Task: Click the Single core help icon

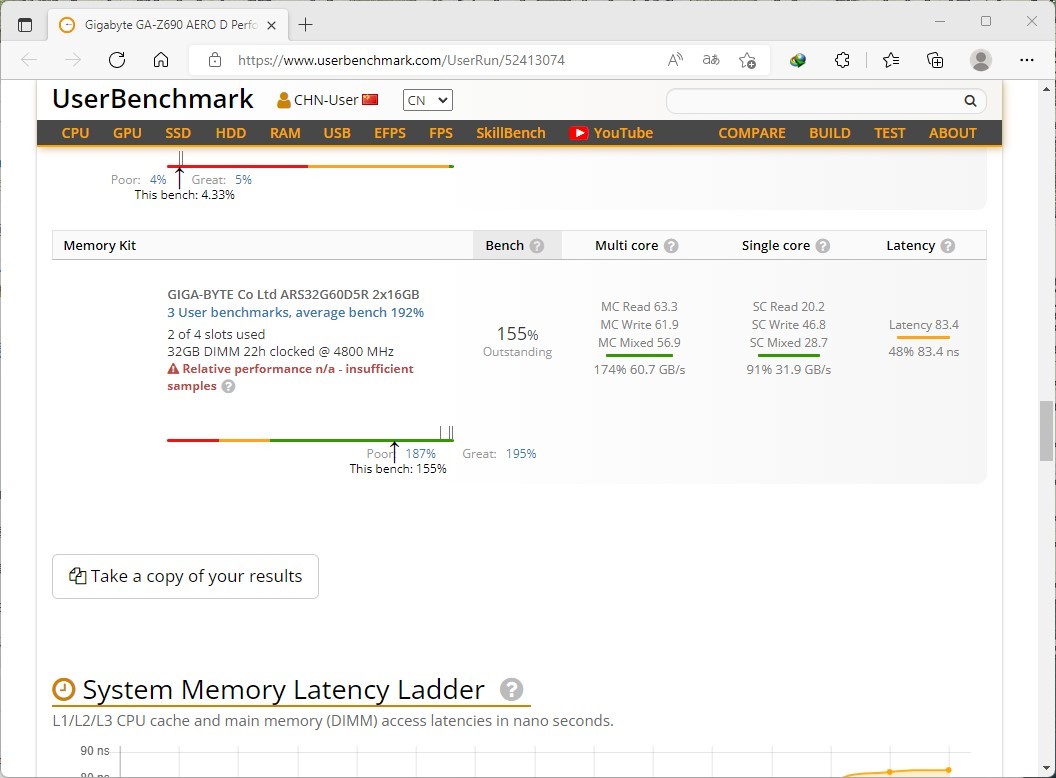Action: (x=822, y=246)
